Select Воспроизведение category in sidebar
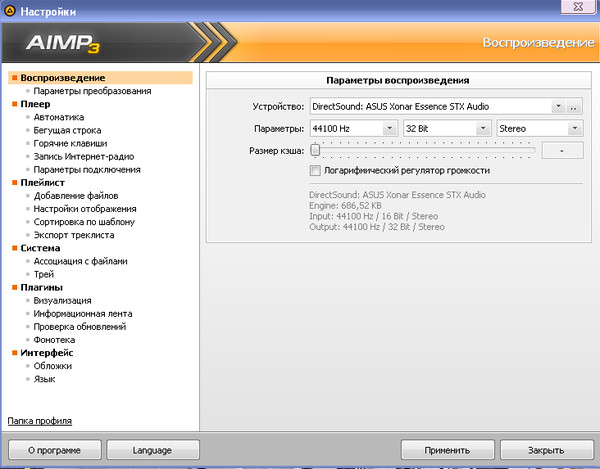Image resolution: width=600 pixels, height=469 pixels. click(100, 78)
